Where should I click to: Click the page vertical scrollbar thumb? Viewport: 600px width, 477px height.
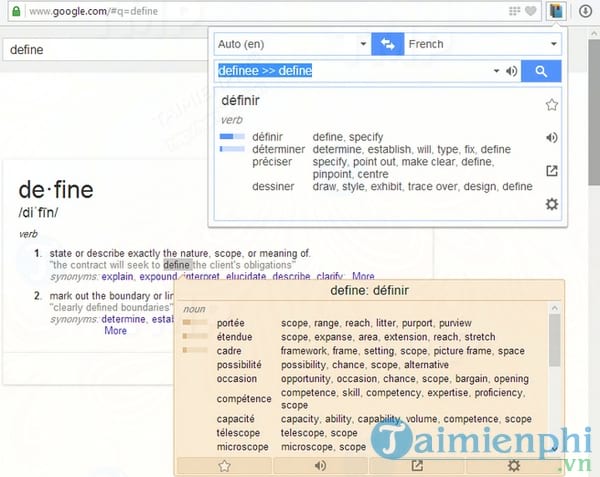[594, 111]
